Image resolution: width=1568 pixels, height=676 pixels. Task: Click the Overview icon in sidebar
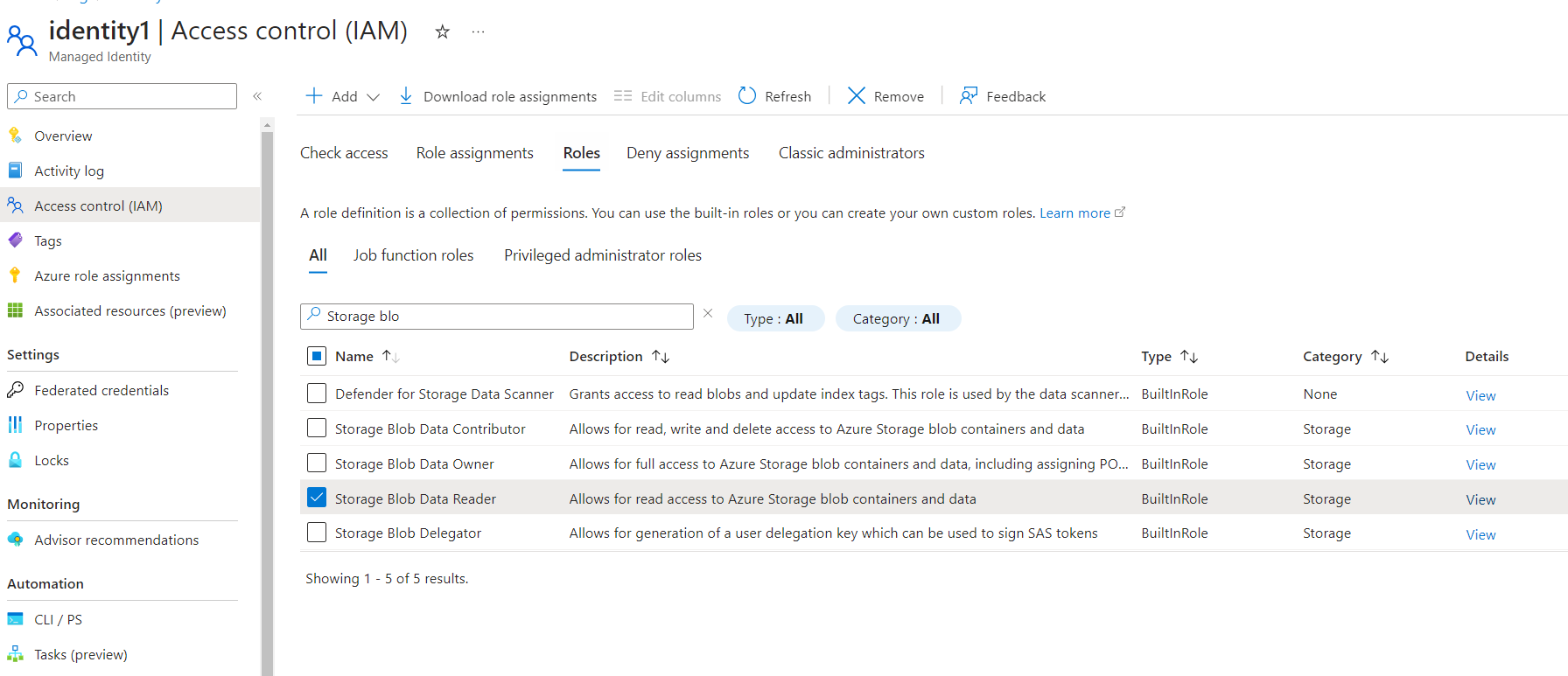click(16, 136)
